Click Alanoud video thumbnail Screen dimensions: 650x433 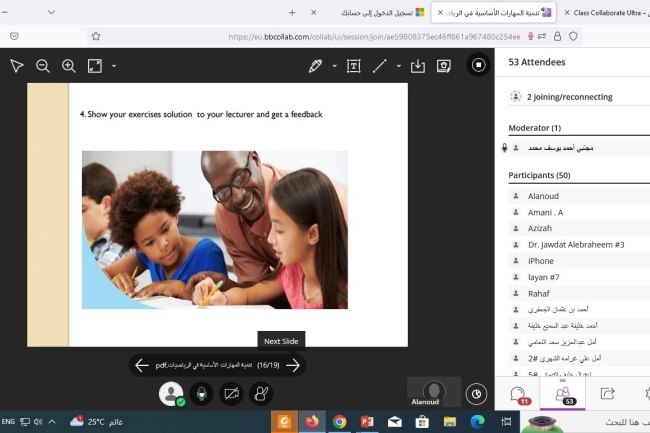click(x=434, y=392)
